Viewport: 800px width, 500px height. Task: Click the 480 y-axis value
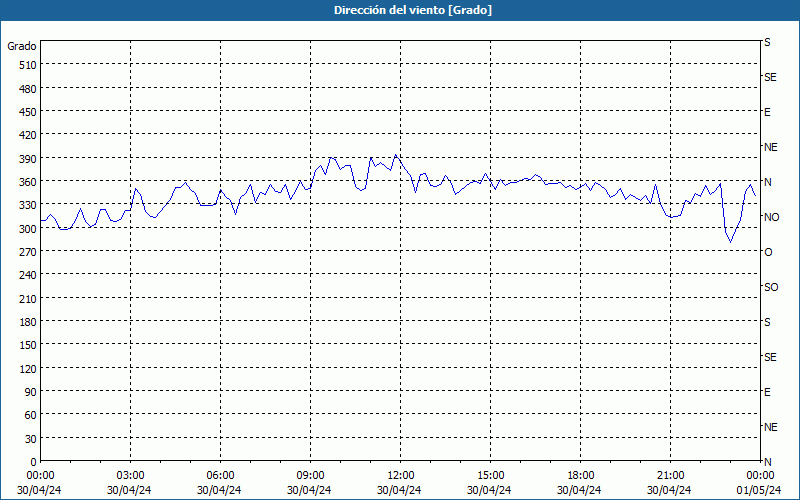[28, 89]
